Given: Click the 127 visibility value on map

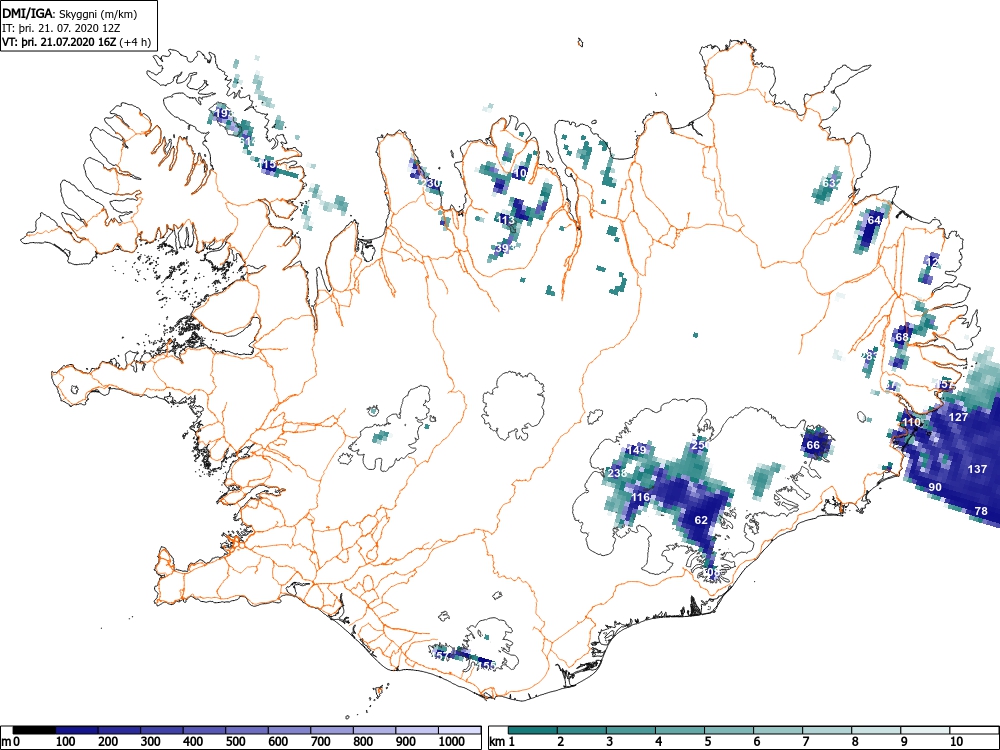Looking at the screenshot, I should (959, 417).
